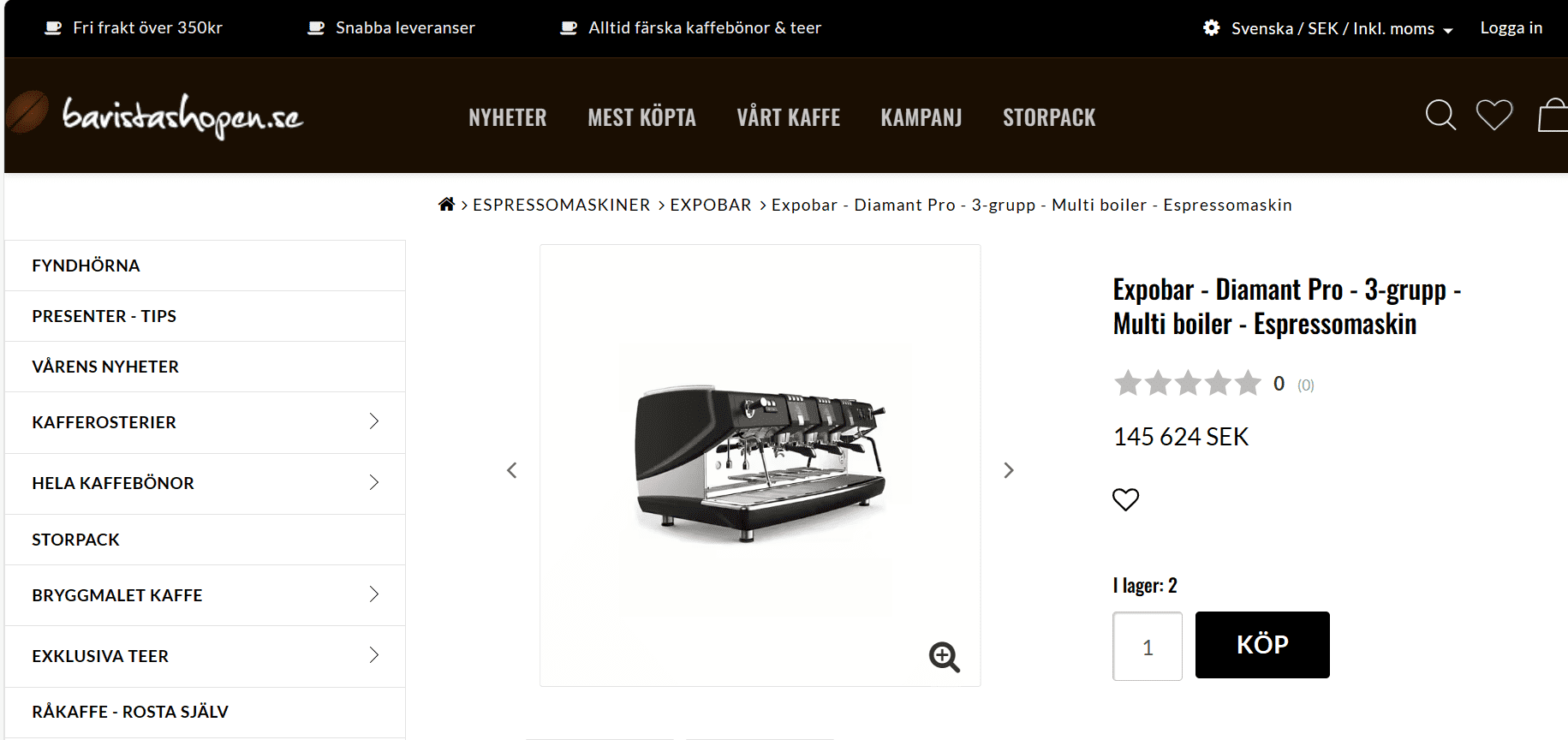Open the NYHETER menu item

tap(508, 117)
